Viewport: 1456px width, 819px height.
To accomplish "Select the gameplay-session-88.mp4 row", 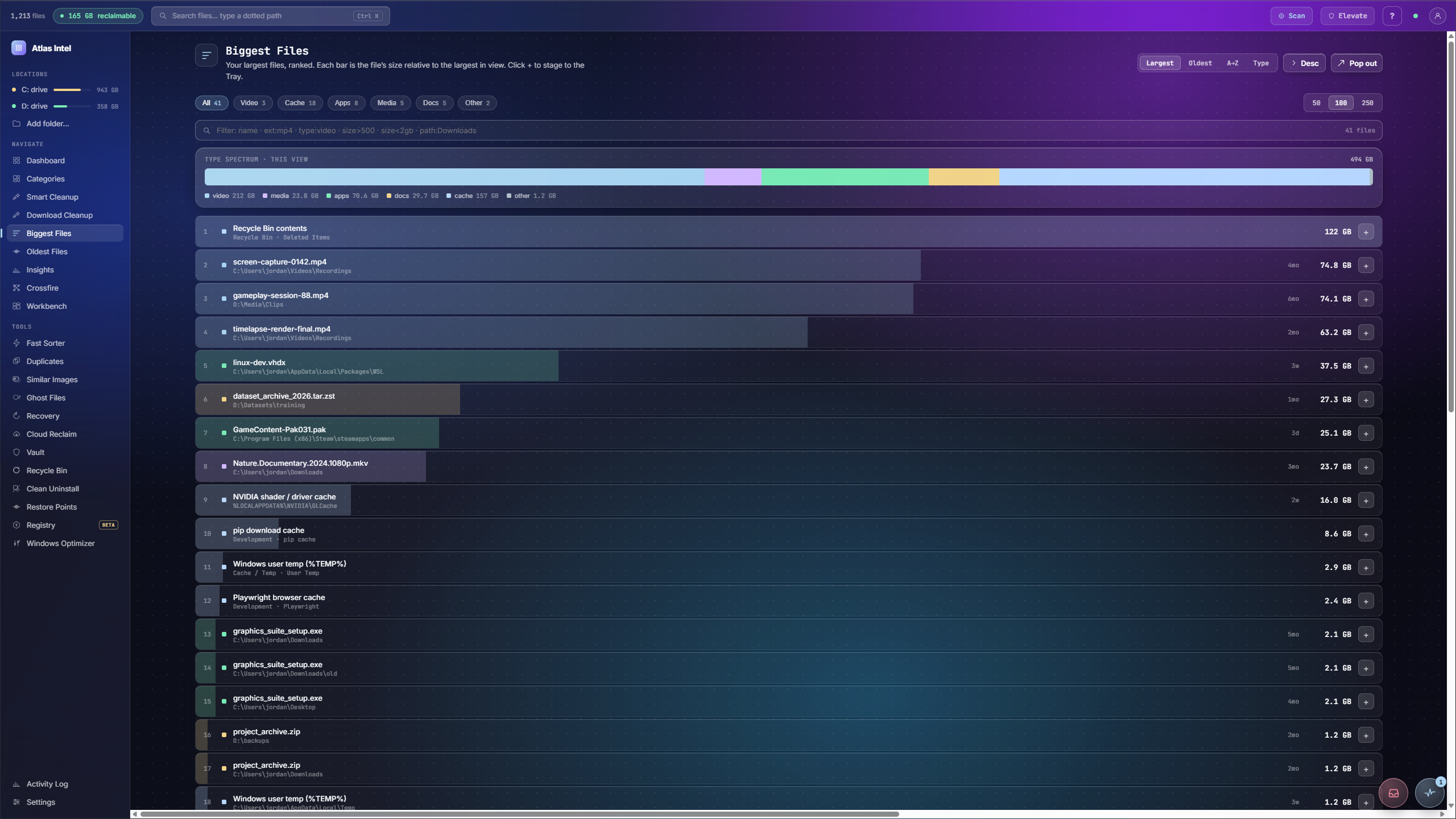I will click(x=788, y=299).
